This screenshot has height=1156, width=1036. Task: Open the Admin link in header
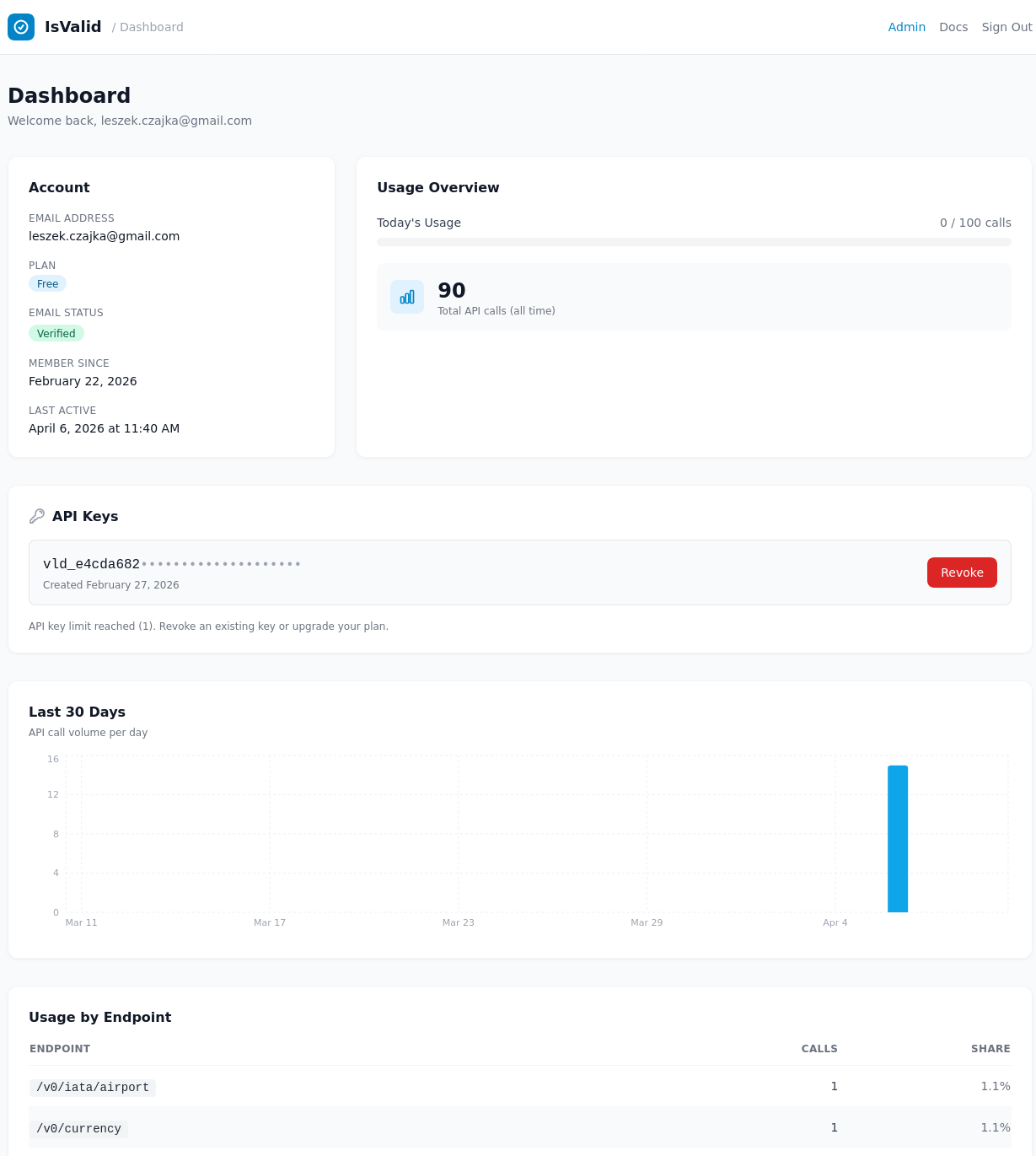[x=907, y=27]
